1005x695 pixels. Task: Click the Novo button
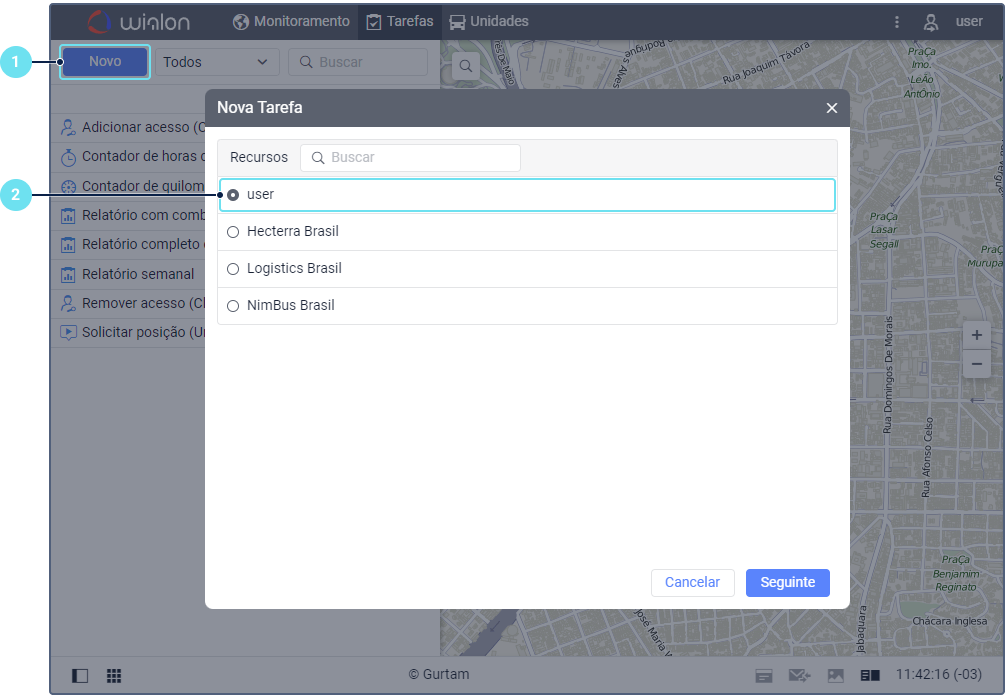click(105, 62)
